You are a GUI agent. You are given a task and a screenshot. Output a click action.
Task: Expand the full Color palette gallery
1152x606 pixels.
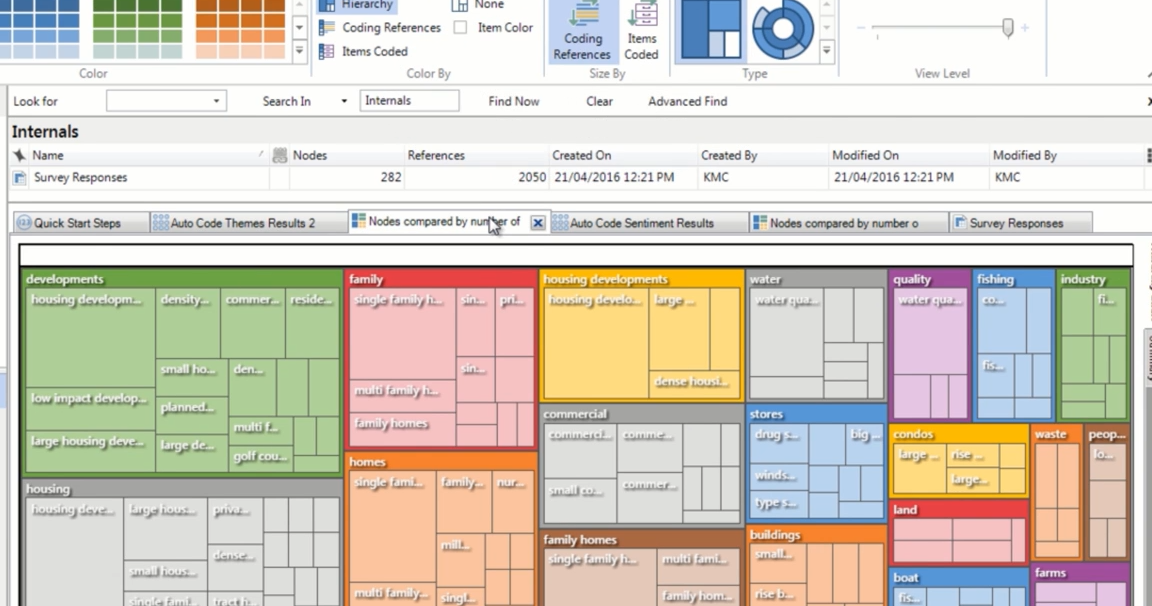pyautogui.click(x=299, y=51)
